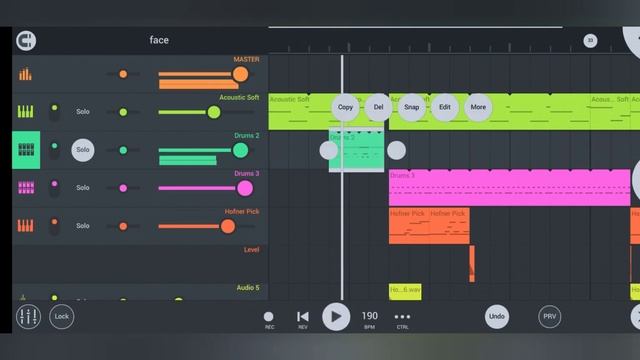Click the right resize handle of Drums 2 clip
The width and height of the screenshot is (640, 360).
point(396,150)
